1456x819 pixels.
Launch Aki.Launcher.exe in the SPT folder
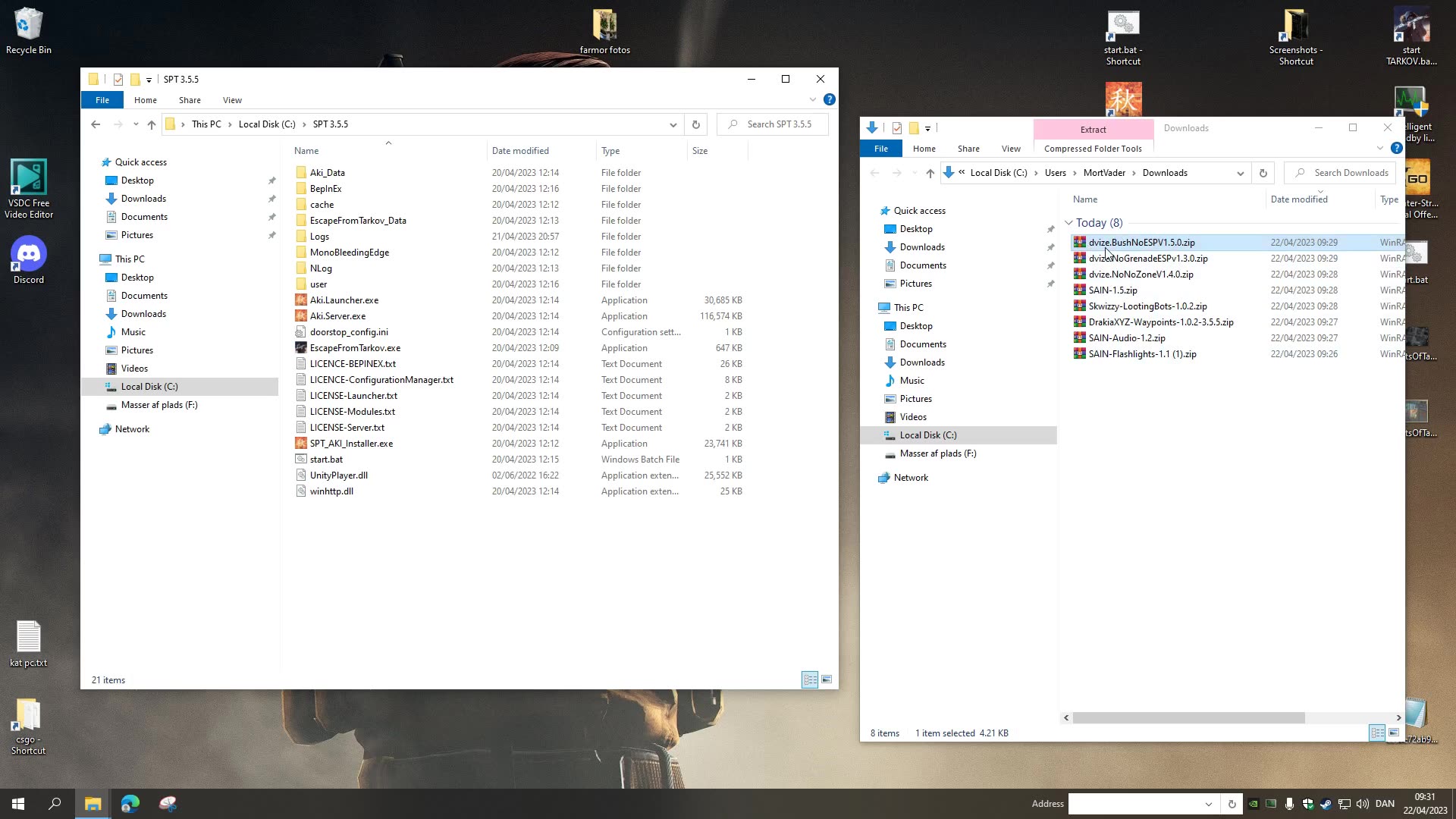pos(344,300)
